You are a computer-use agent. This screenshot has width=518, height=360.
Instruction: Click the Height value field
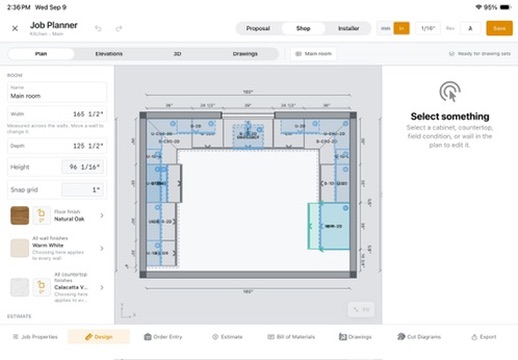point(83,167)
